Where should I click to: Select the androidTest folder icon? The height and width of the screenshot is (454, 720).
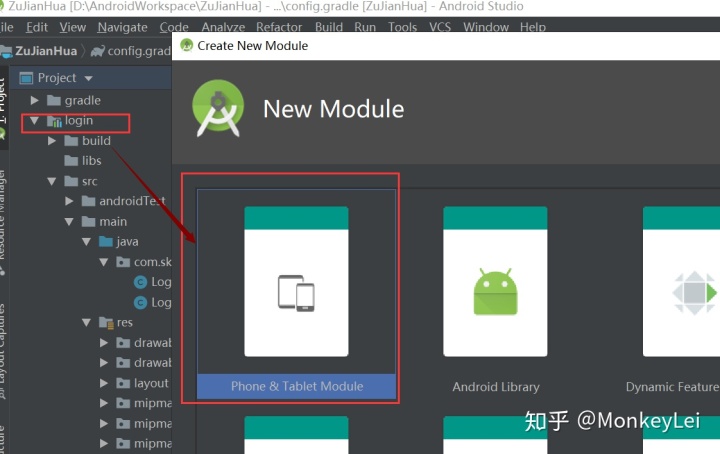click(x=88, y=201)
